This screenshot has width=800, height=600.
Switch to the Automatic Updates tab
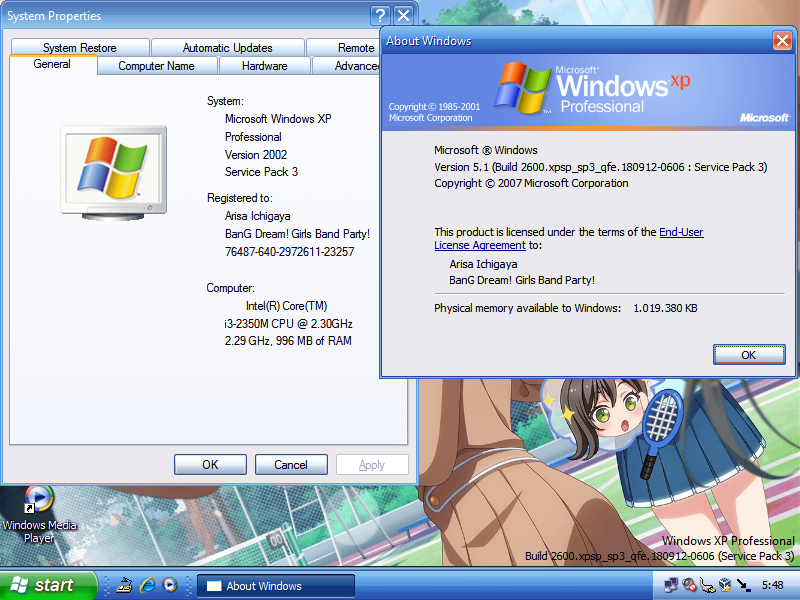(x=228, y=47)
